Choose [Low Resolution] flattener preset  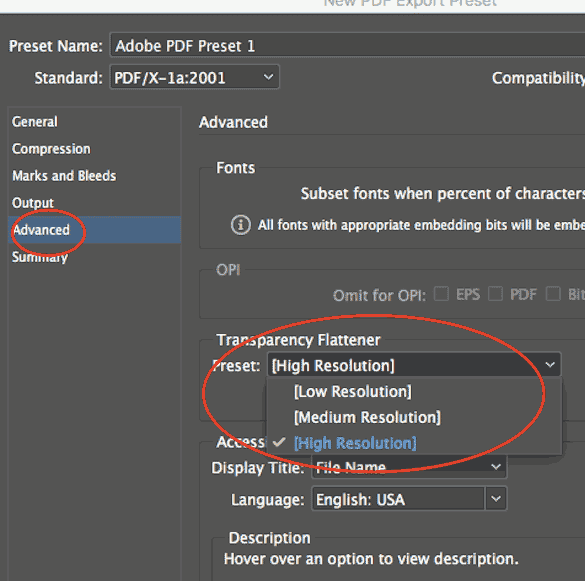coord(414,391)
